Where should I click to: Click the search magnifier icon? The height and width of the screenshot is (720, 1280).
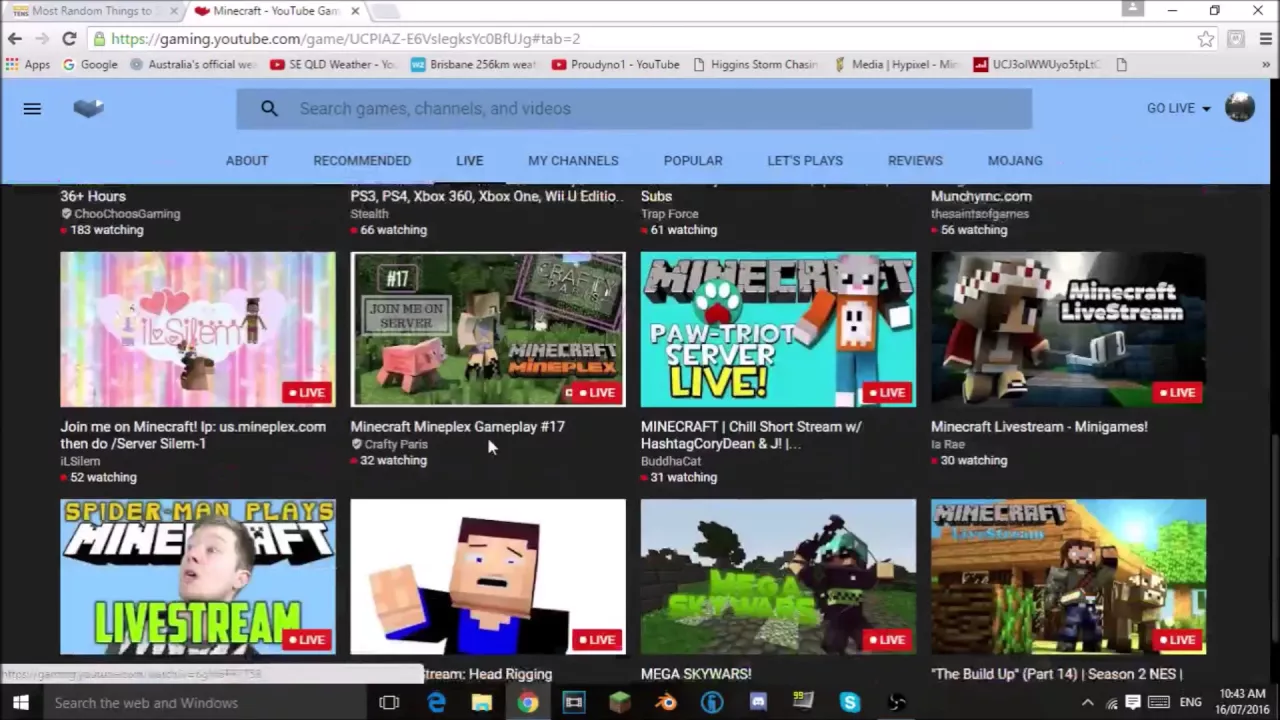[x=269, y=108]
